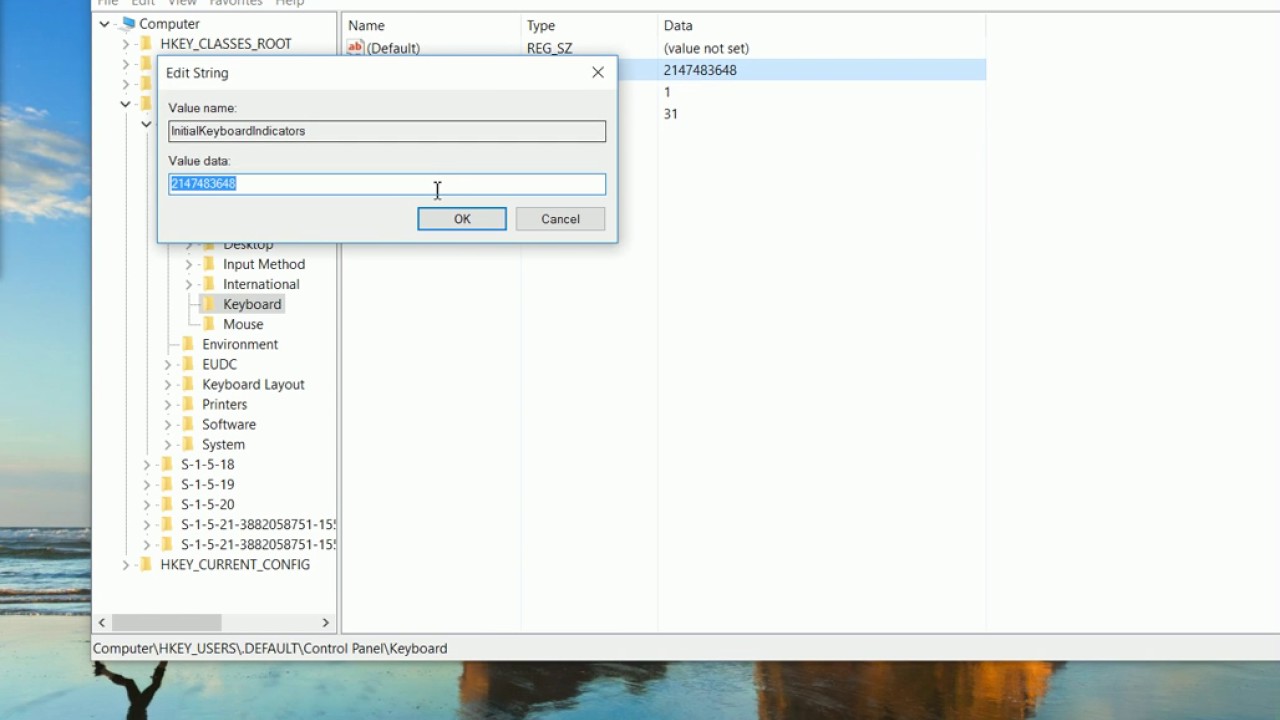Click the 2147483648 data cell in list

pyautogui.click(x=700, y=70)
